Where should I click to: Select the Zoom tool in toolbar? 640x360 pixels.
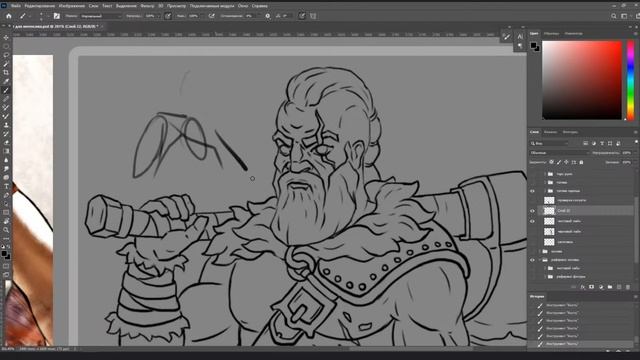click(6, 230)
